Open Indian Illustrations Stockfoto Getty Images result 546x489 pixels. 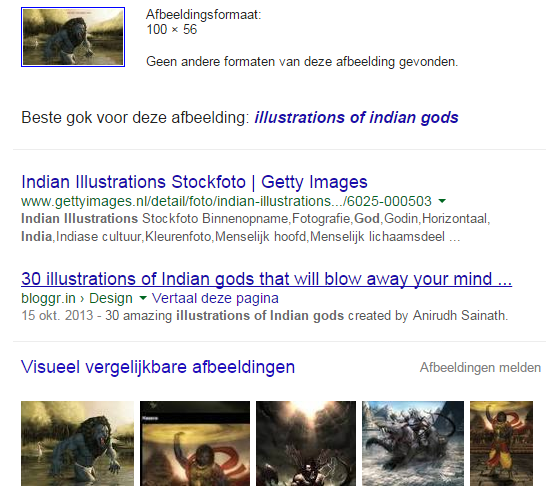(194, 182)
